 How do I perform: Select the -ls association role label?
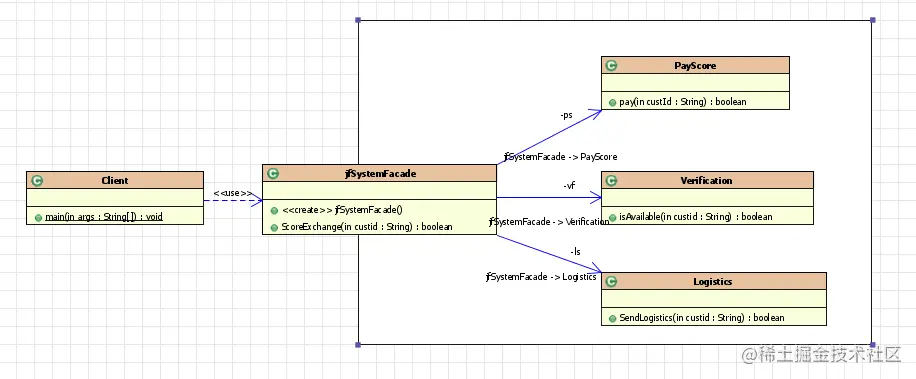point(575,252)
